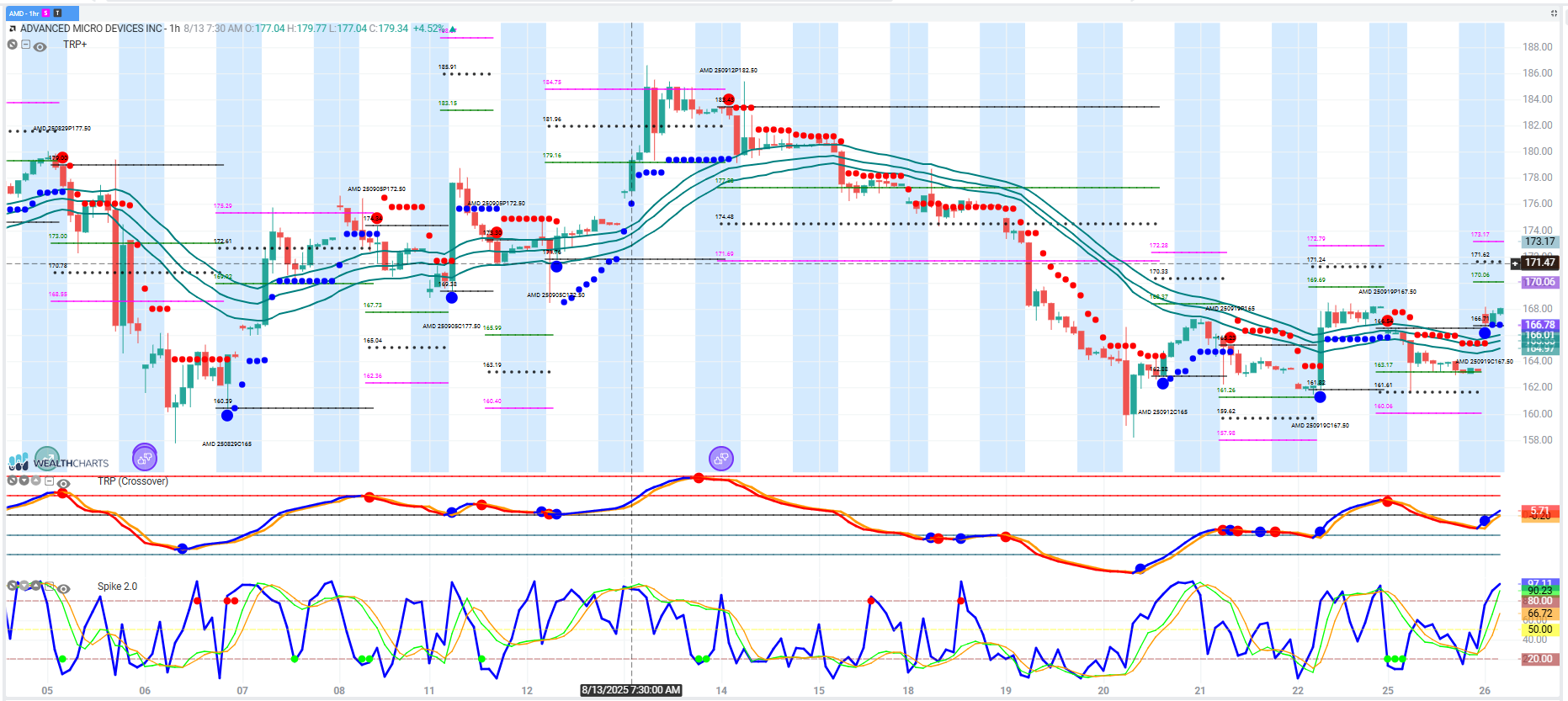
Task: Click the ADVANCED MICRO DEVICES INC title
Action: tap(92, 29)
